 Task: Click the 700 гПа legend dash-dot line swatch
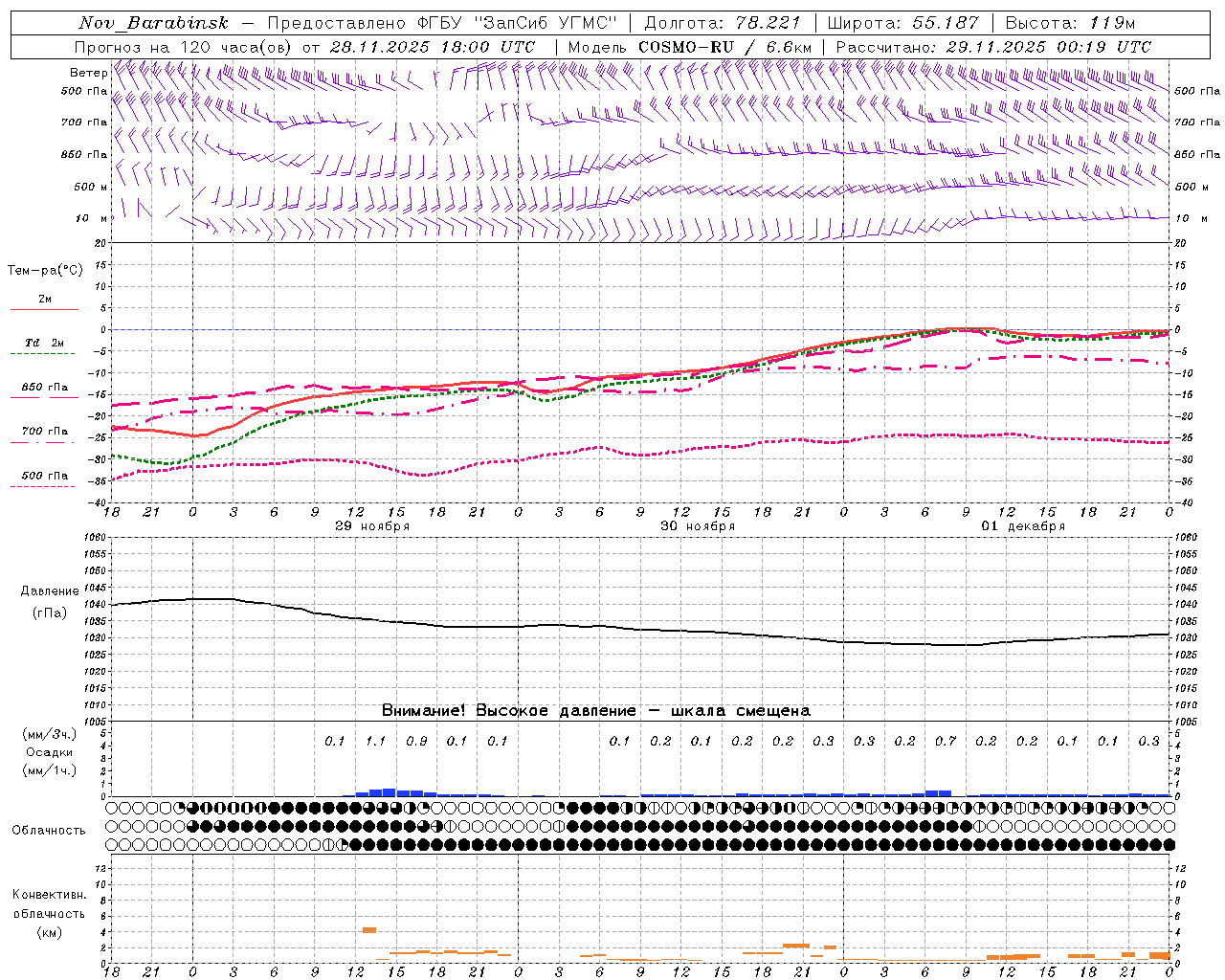point(42,442)
